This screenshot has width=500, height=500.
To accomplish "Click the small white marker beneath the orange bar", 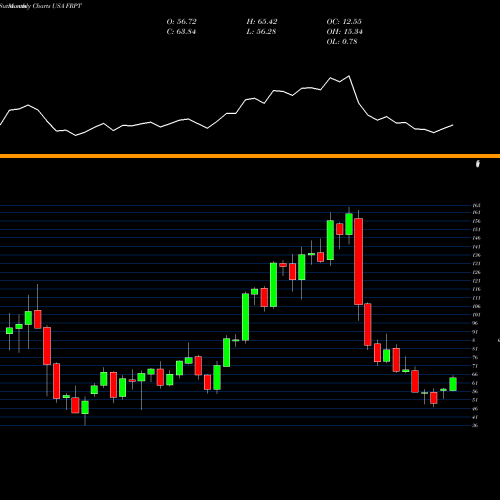I will pos(478,164).
